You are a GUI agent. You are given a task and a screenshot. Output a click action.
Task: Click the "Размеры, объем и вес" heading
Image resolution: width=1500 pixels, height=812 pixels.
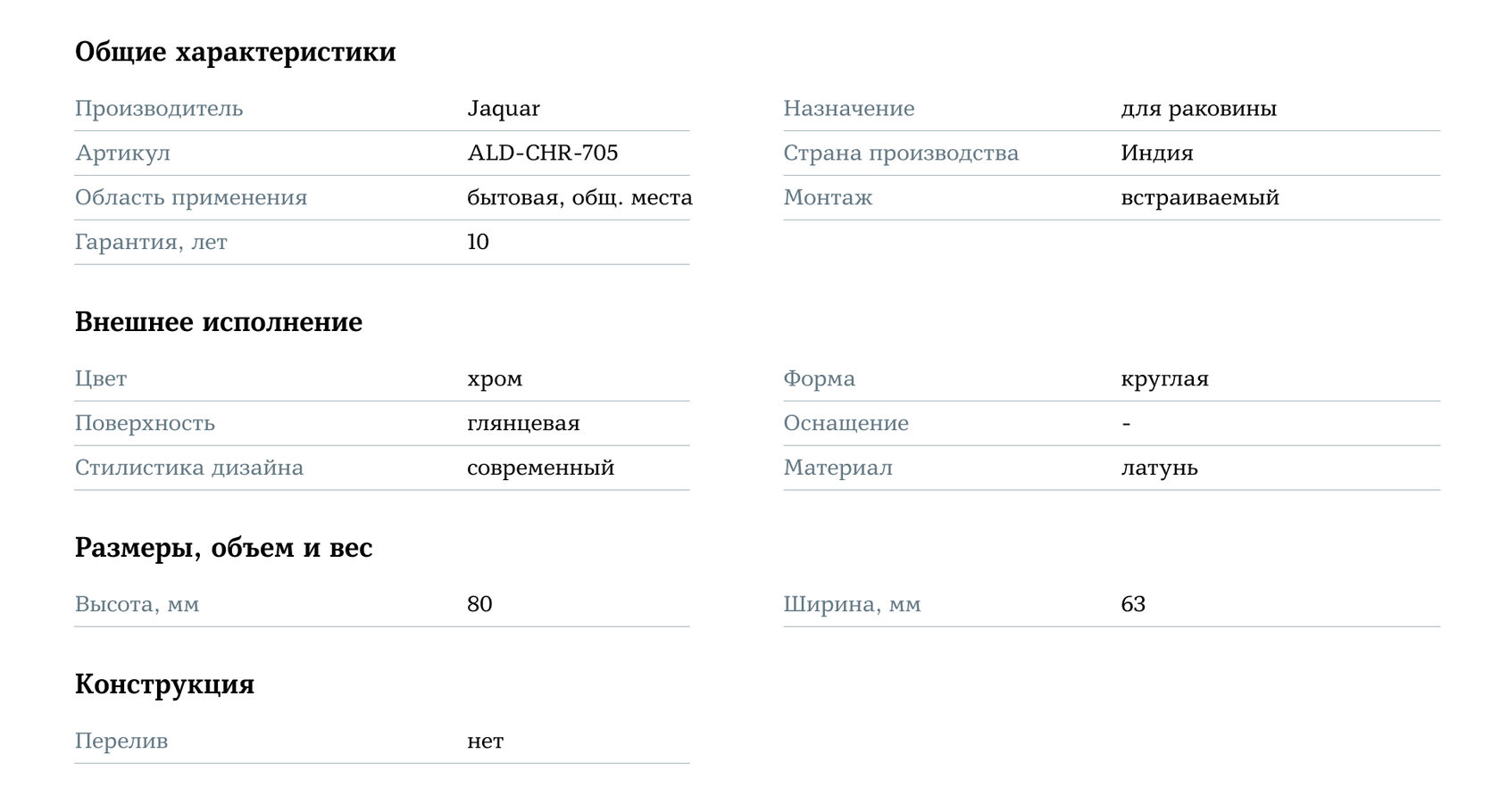click(x=223, y=548)
